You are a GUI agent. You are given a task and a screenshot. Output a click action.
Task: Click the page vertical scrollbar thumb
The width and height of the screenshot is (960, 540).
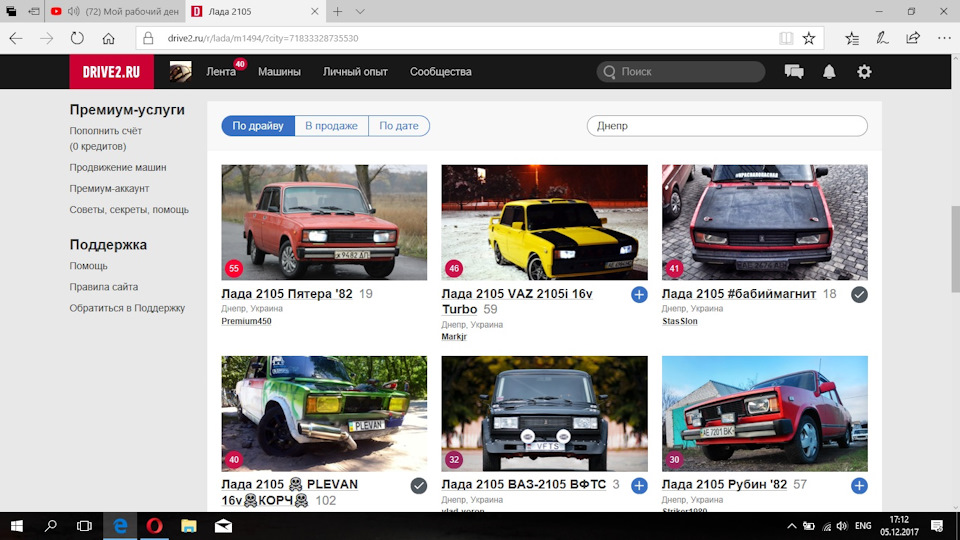point(955,250)
